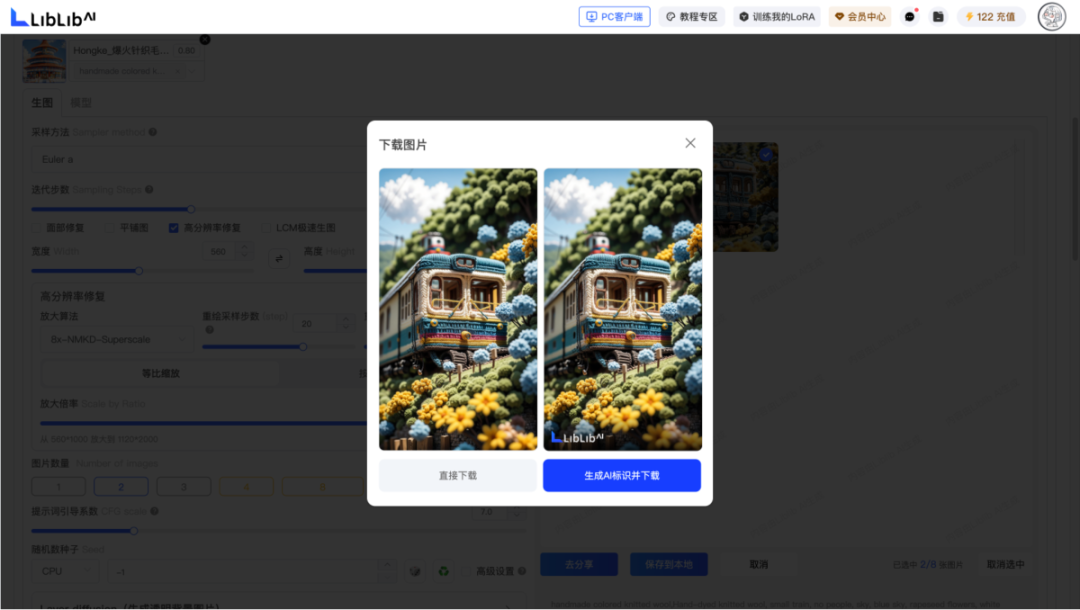
Task: Set number of images to 4
Action: coord(246,487)
